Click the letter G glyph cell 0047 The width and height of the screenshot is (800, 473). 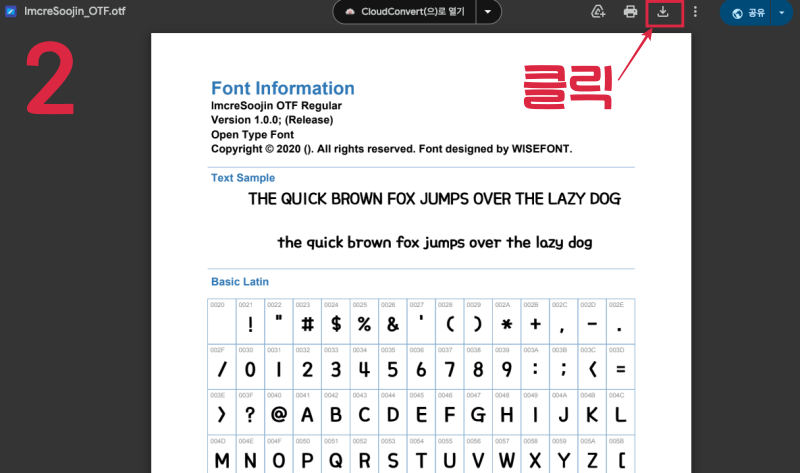click(x=478, y=412)
